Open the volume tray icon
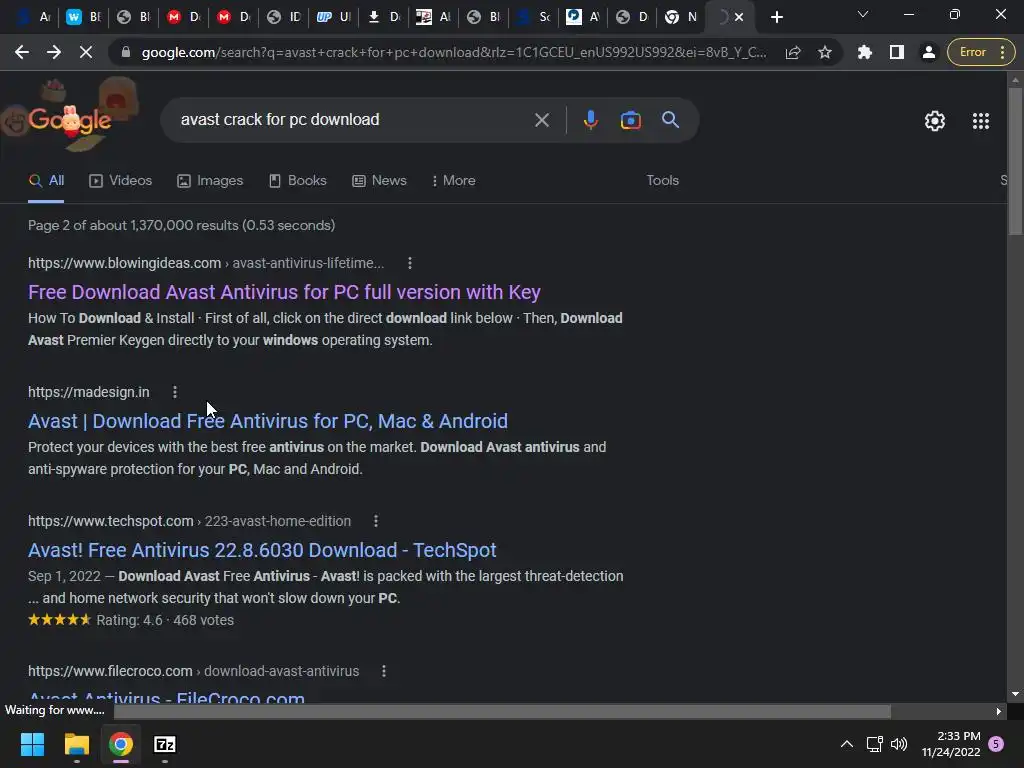 899,744
